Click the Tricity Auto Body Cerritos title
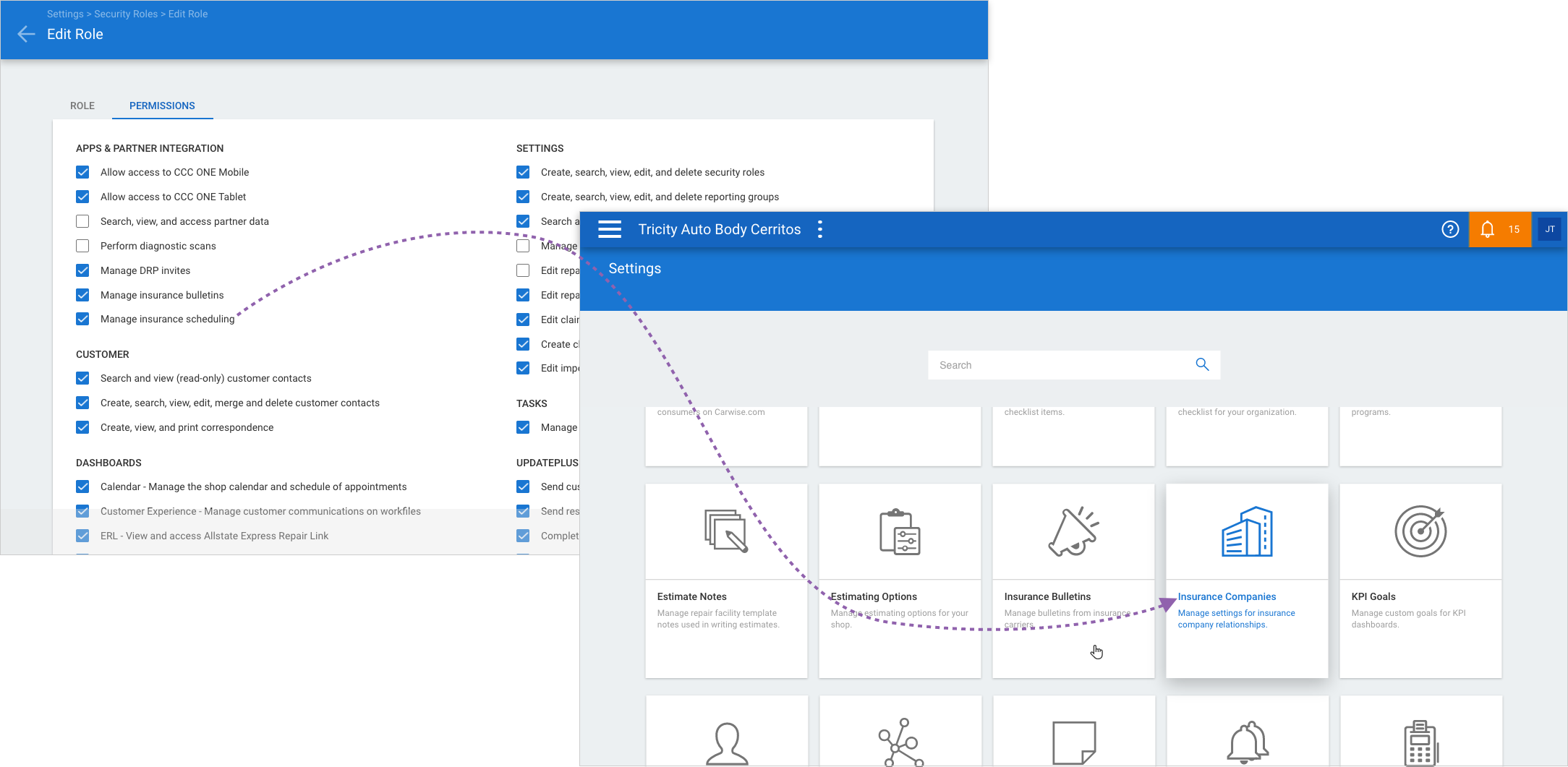 720,229
